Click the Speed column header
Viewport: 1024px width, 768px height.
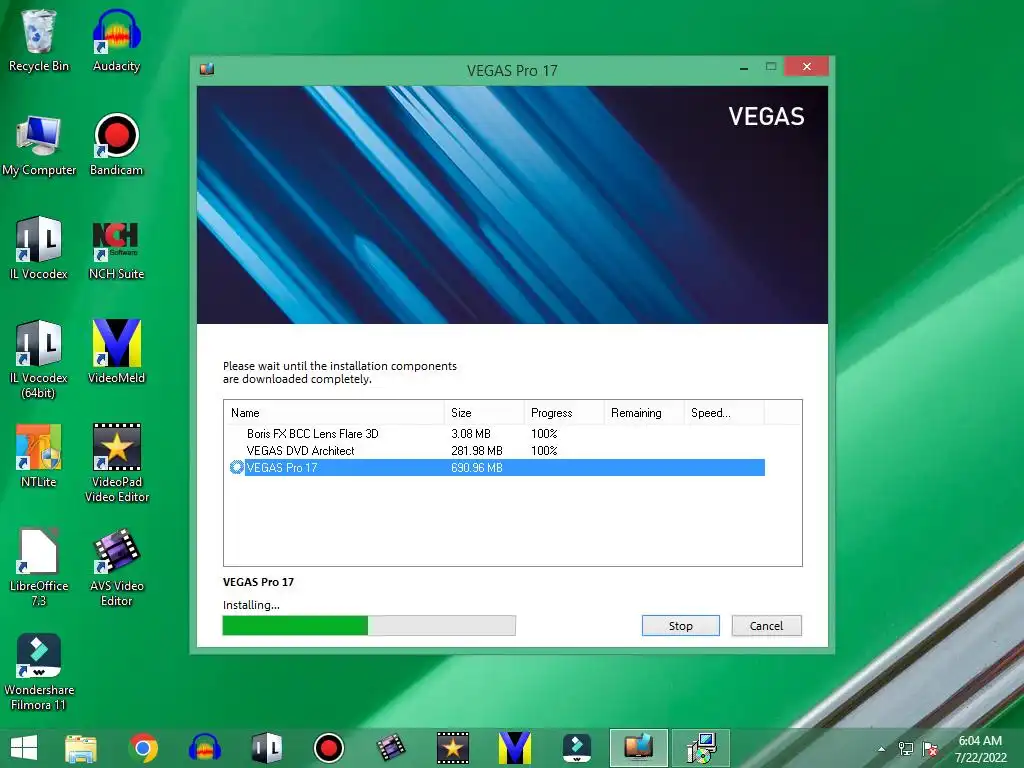point(724,413)
